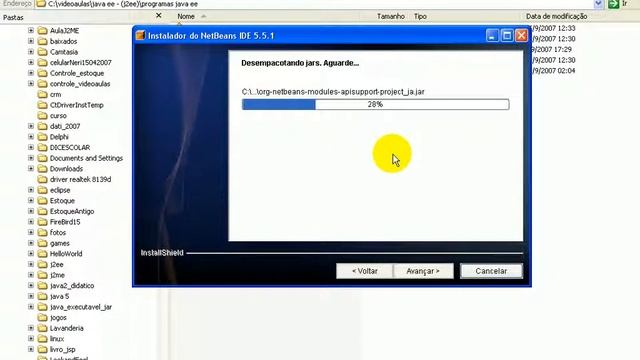Screen dimensions: 640x360
Task: Expand the Controle_estoque folder node
Action: 31,73
